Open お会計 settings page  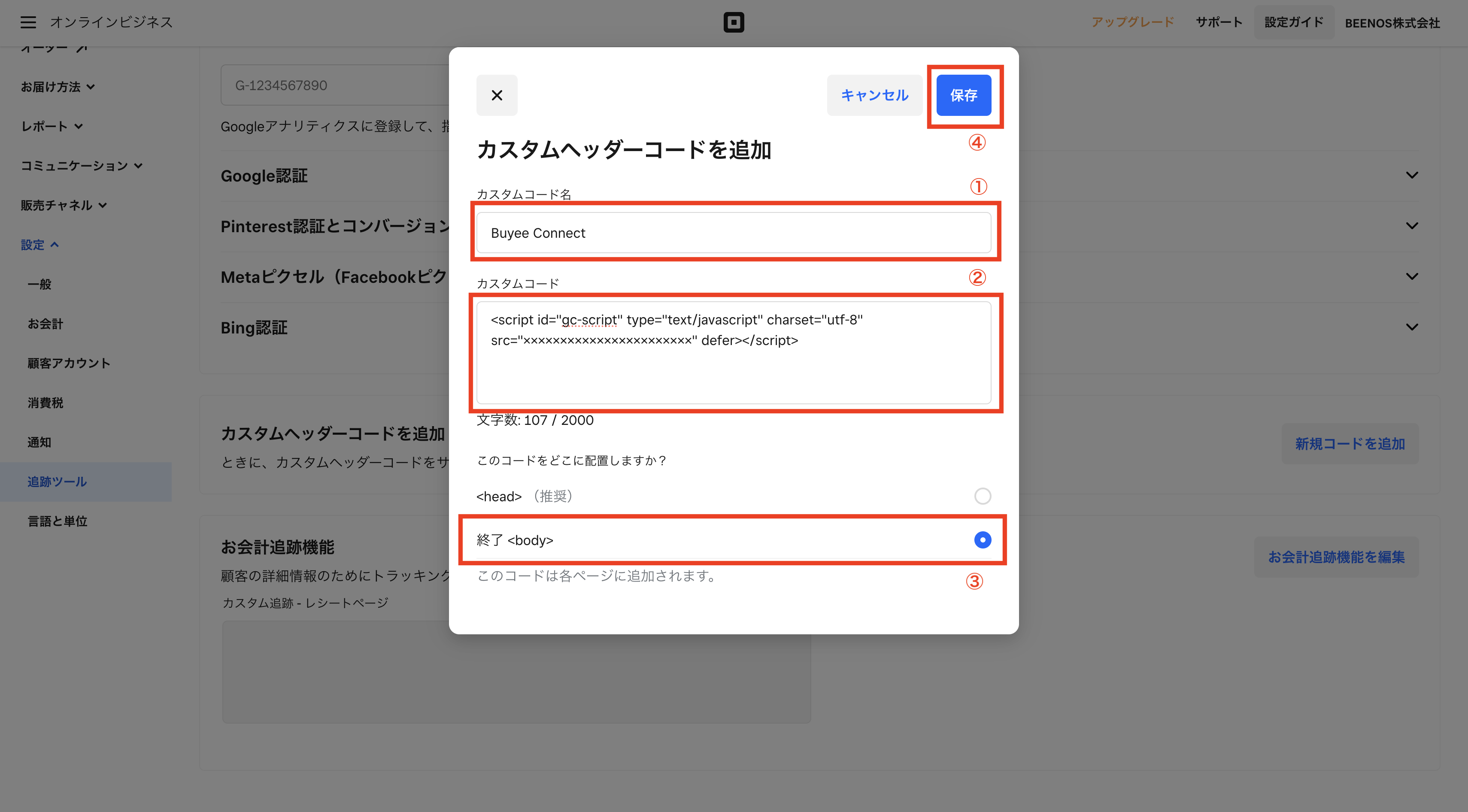click(45, 323)
